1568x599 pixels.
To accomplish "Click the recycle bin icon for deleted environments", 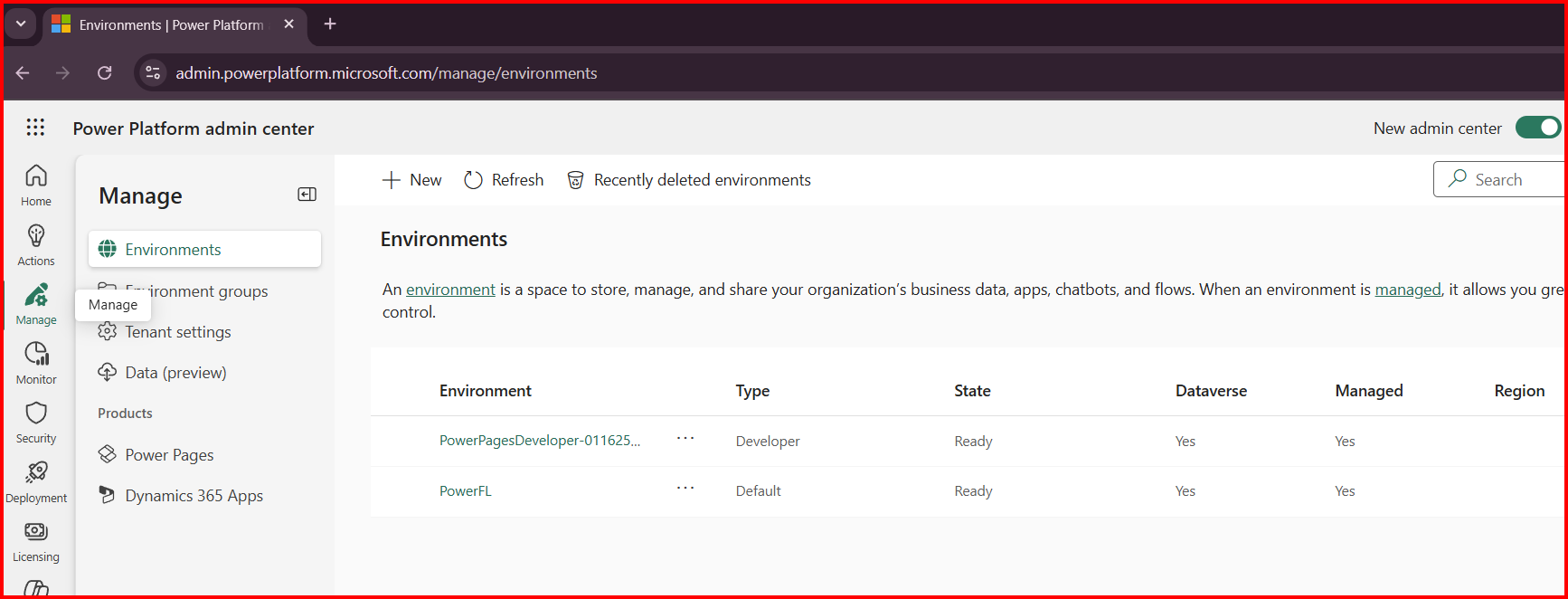I will [575, 180].
